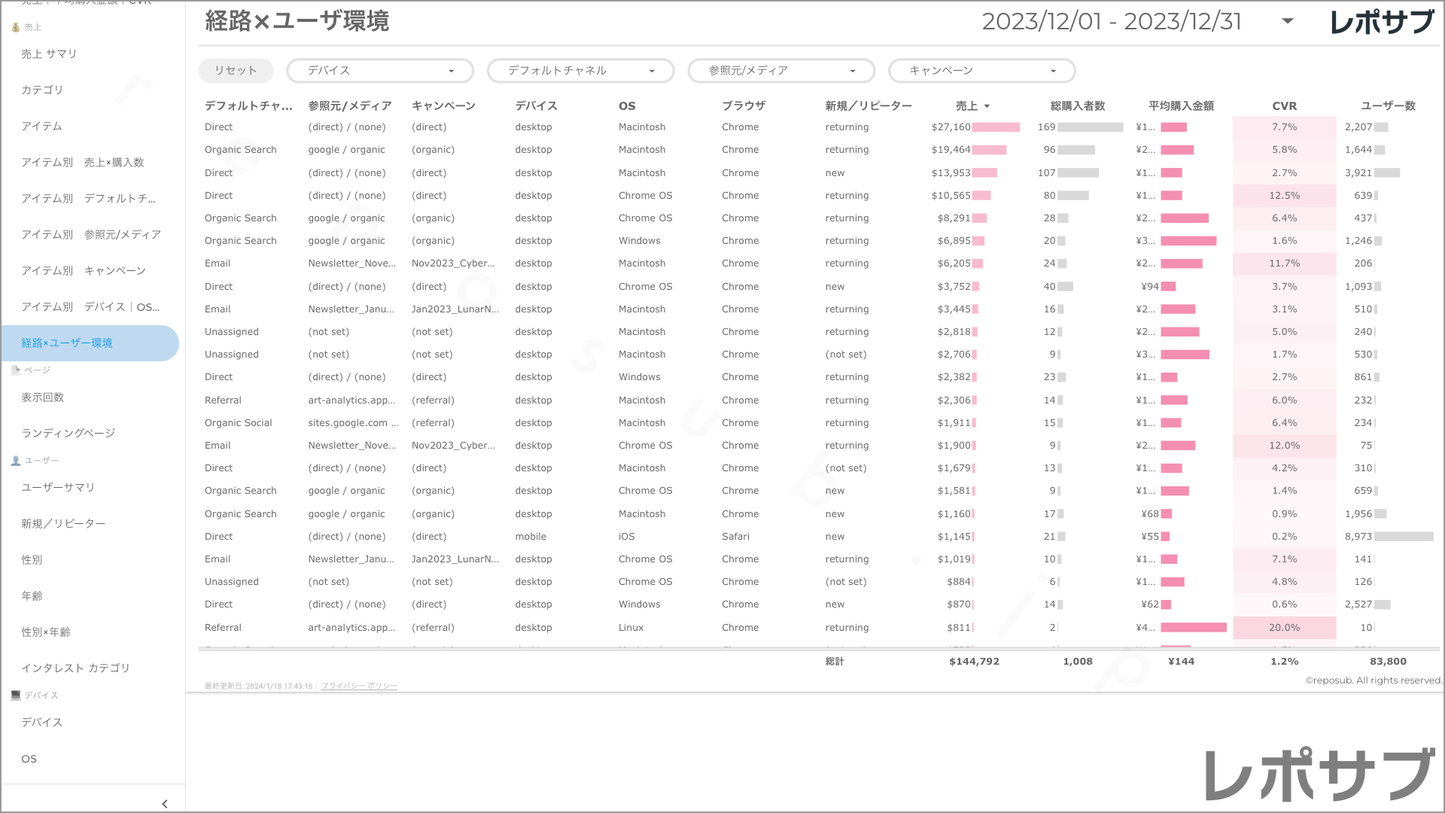The height and width of the screenshot is (813, 1445).
Task: Click the レポサブ logo in header
Action: click(1381, 22)
